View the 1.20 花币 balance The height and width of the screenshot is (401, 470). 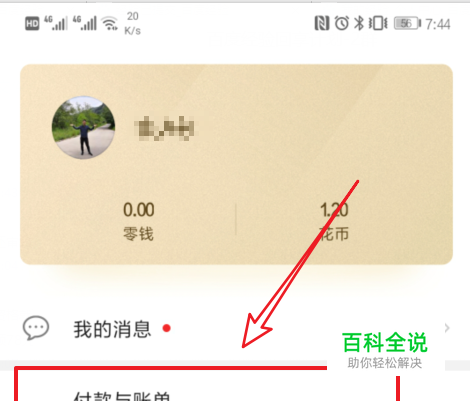pyautogui.click(x=334, y=221)
